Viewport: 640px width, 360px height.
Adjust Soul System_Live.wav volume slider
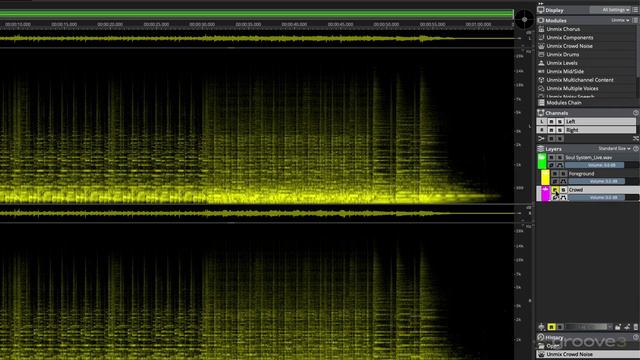click(601, 165)
